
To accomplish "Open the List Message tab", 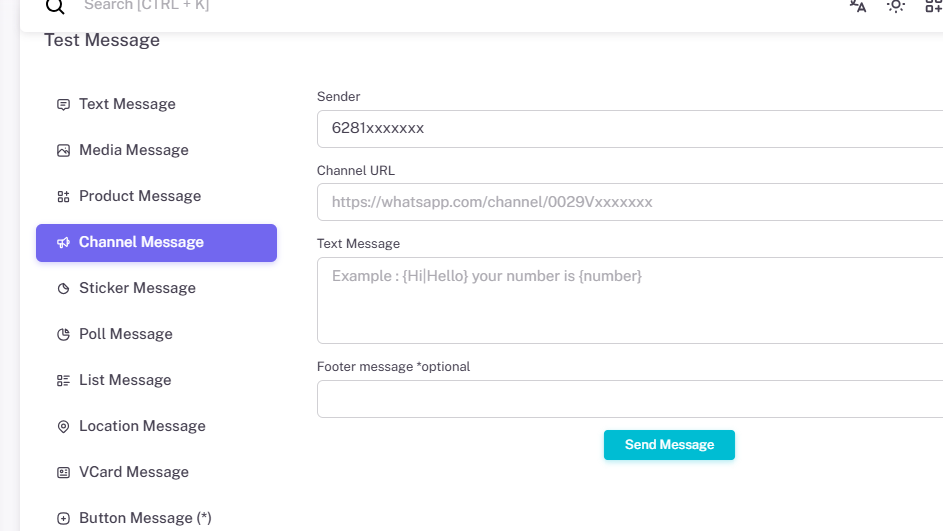I will click(x=125, y=380).
